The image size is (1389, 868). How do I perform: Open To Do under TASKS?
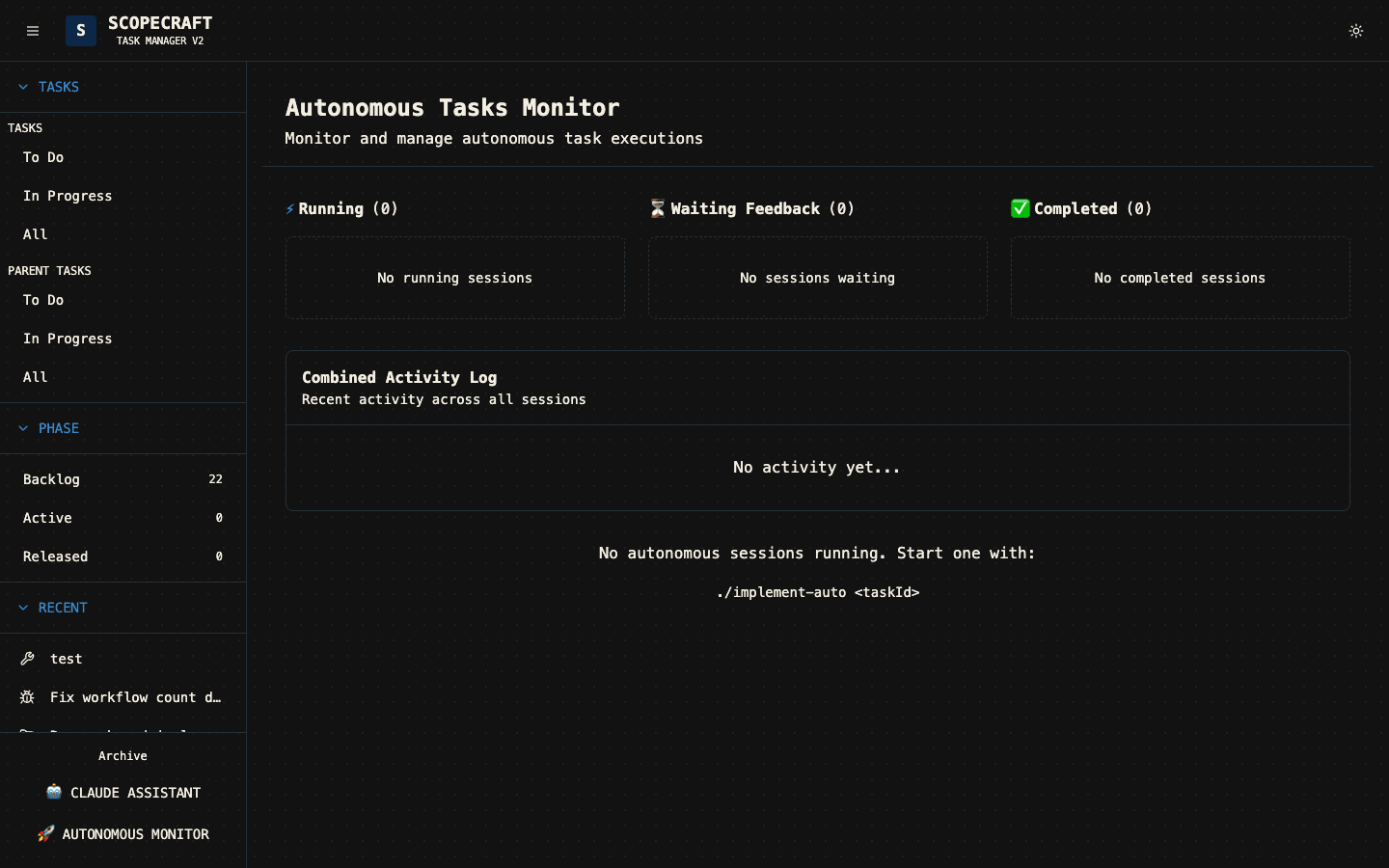(x=123, y=157)
